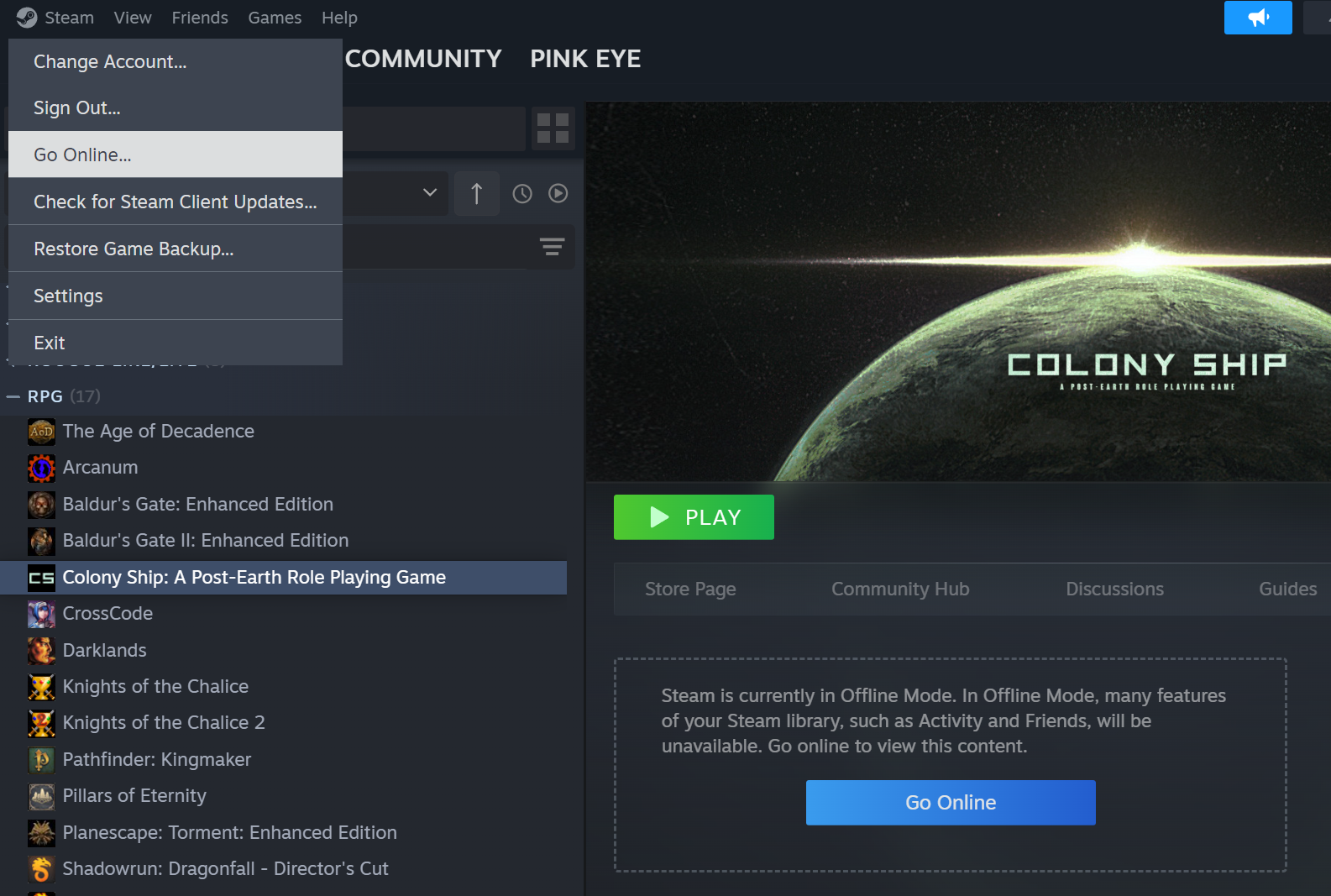This screenshot has height=896, width=1331.
Task: Click the Arcanum game icon
Action: (41, 468)
